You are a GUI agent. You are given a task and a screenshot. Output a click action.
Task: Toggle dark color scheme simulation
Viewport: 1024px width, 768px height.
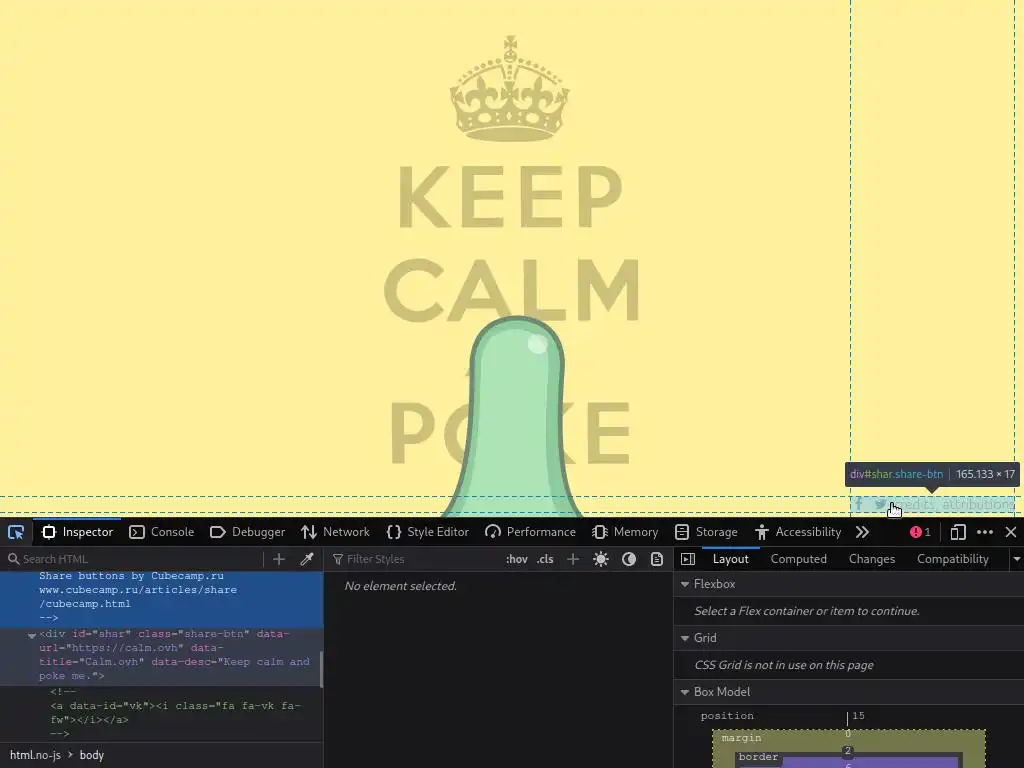tap(629, 559)
